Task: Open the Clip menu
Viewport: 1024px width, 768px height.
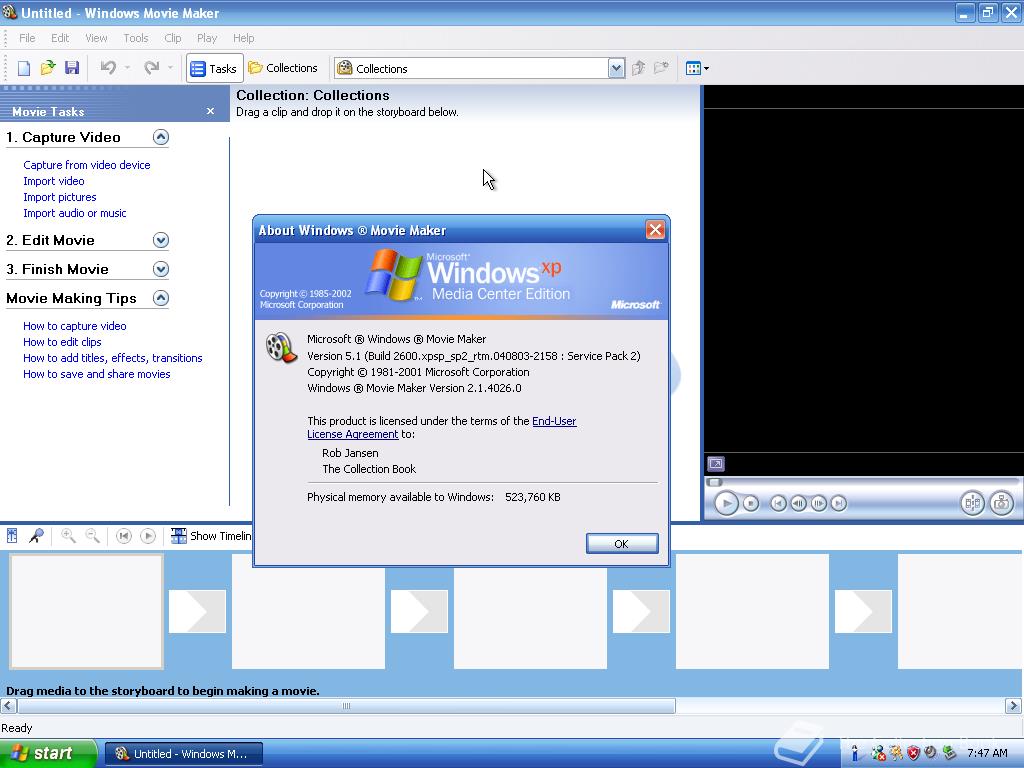Action: (173, 38)
